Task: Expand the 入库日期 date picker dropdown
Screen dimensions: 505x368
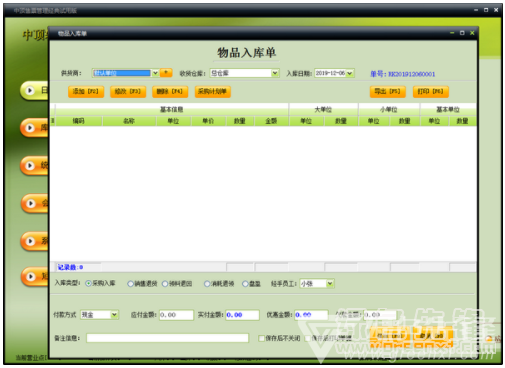Action: click(x=350, y=73)
